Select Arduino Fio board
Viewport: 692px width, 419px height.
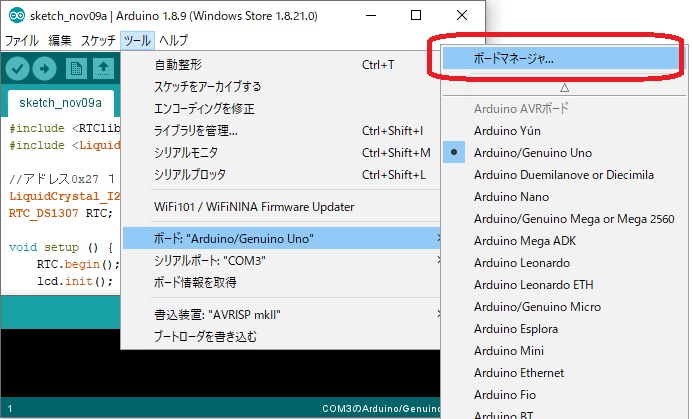(564, 395)
